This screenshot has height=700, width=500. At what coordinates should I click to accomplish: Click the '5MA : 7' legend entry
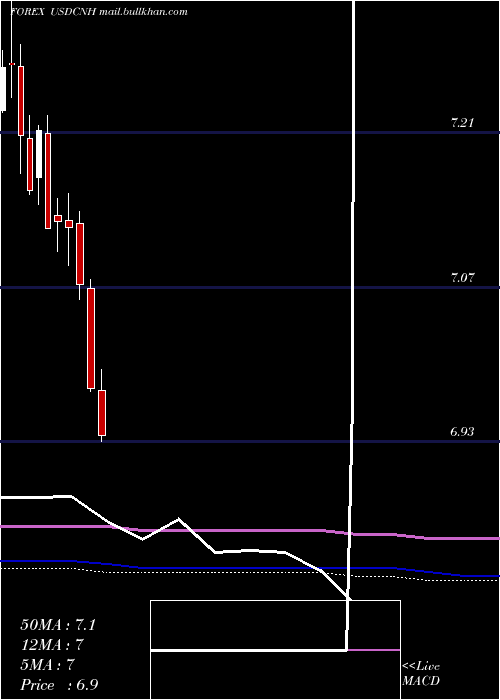tap(47, 665)
